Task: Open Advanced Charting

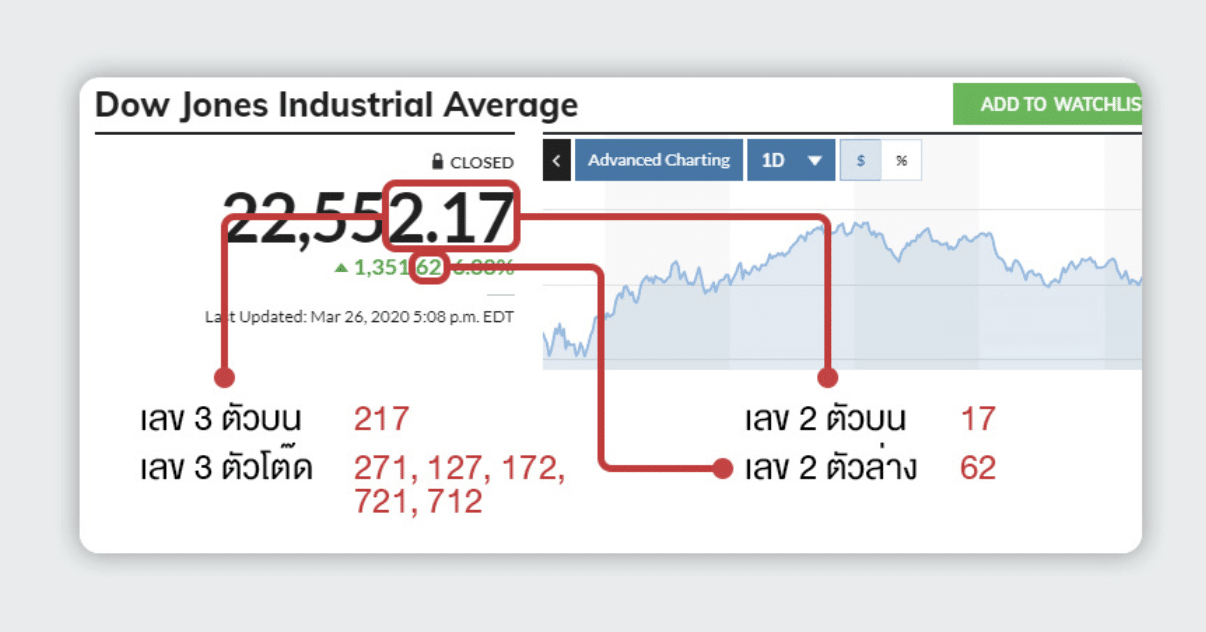Action: [x=658, y=160]
